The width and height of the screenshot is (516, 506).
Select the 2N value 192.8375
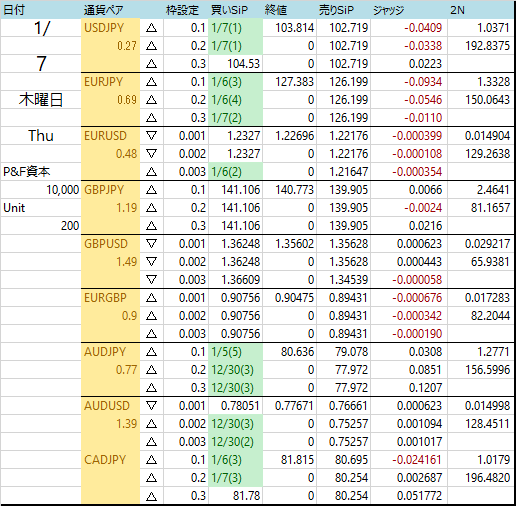click(x=488, y=46)
